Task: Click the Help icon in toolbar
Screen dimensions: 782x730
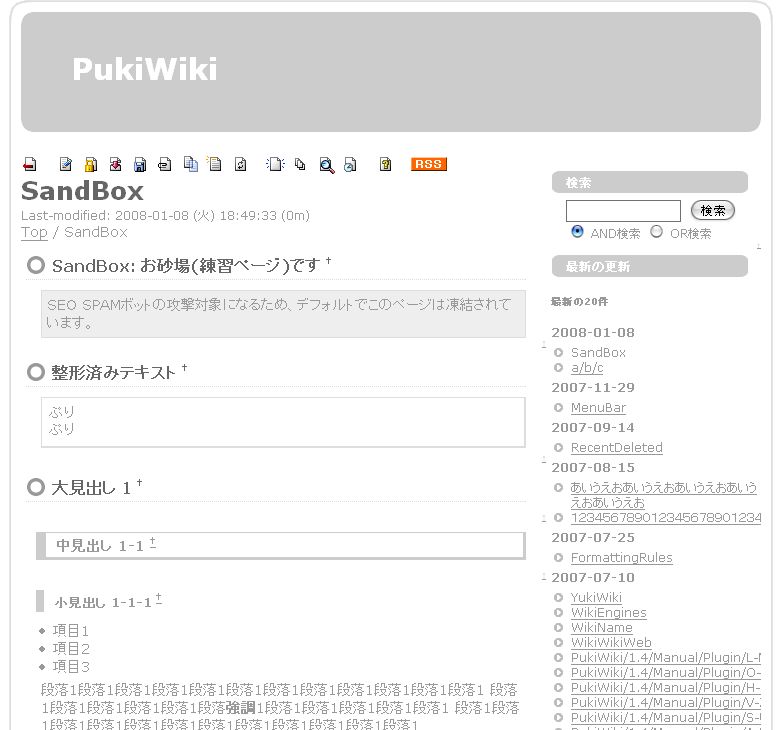Action: [x=385, y=165]
